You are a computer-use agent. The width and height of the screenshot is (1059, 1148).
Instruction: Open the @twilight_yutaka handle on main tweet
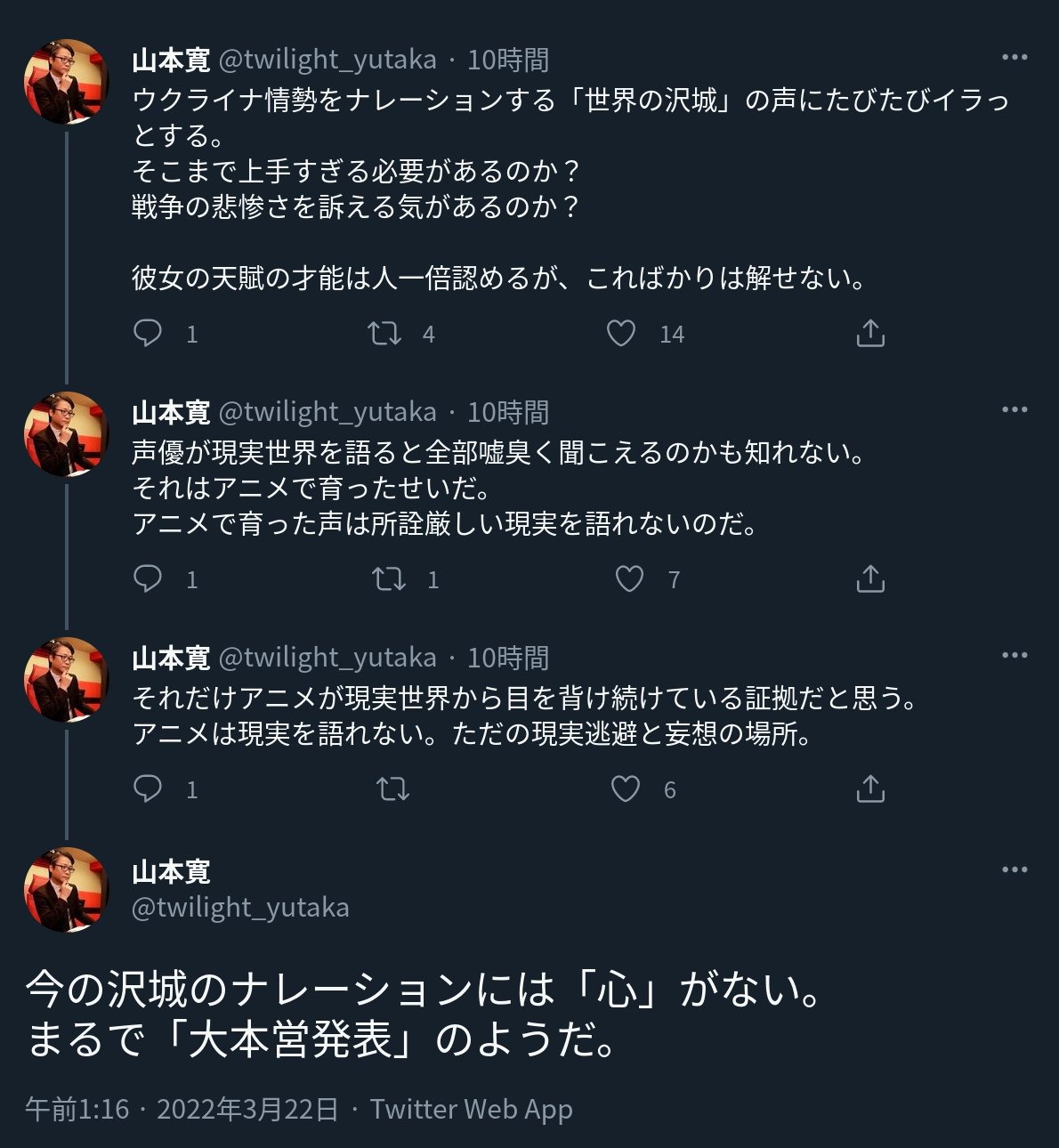[240, 908]
